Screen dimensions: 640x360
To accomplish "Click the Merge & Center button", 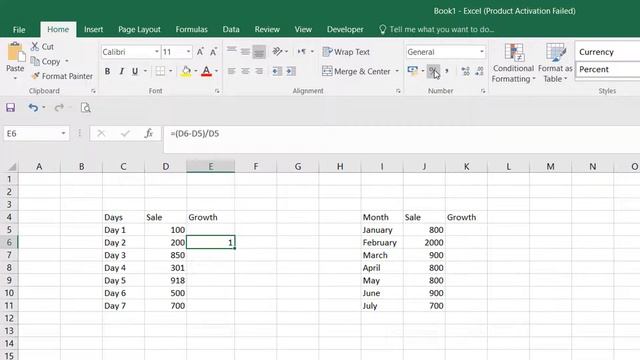I will [356, 71].
